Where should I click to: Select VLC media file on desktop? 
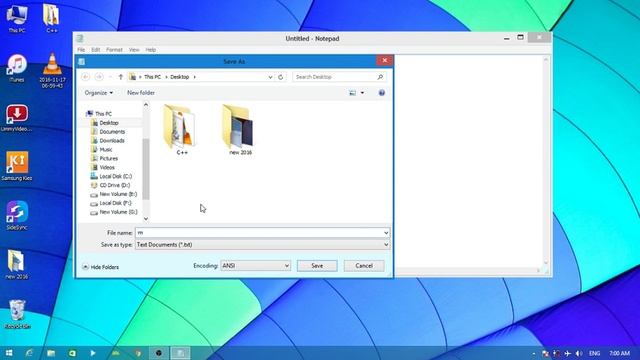coord(52,70)
